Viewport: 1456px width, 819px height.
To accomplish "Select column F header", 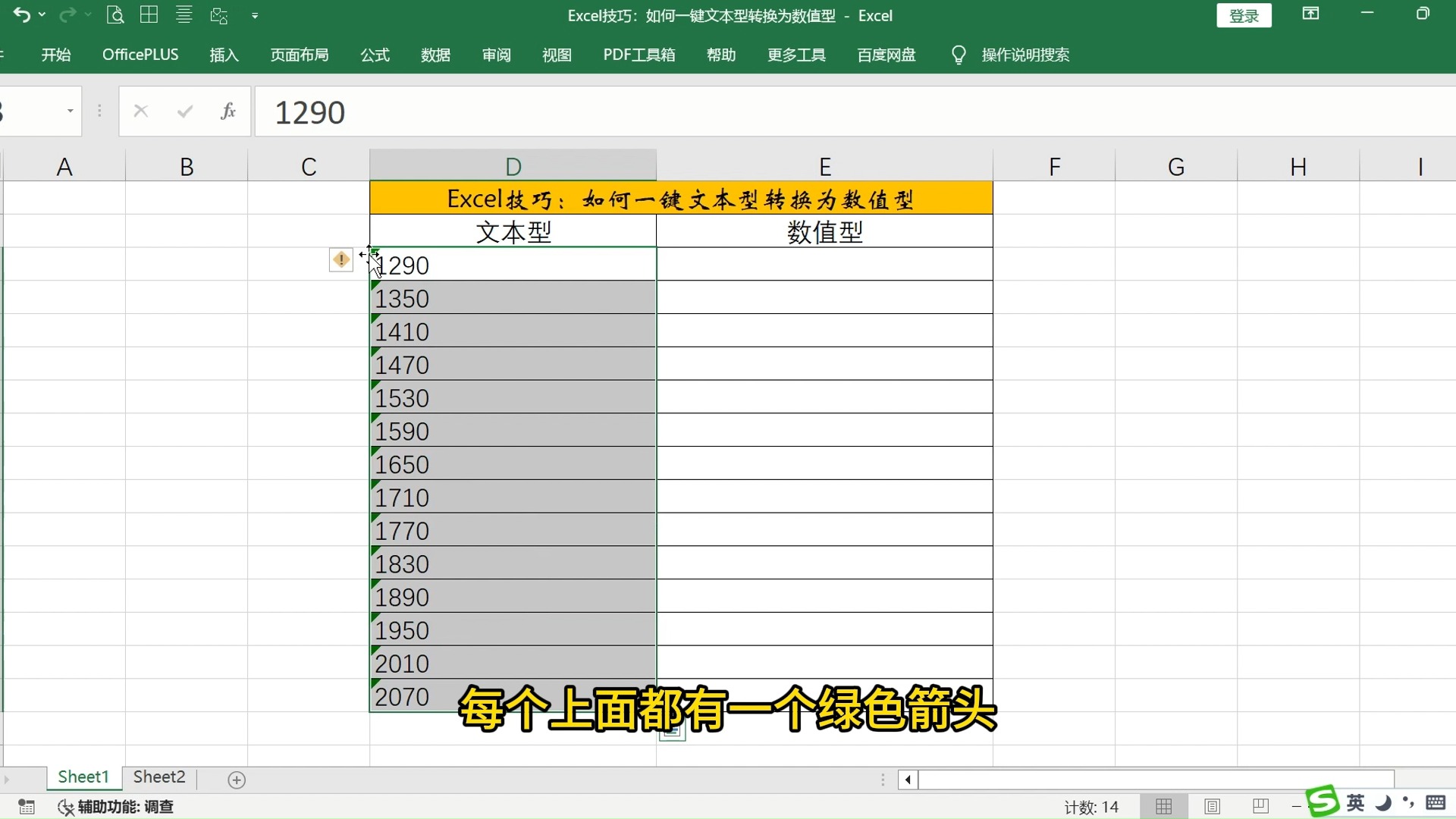I will click(x=1054, y=166).
